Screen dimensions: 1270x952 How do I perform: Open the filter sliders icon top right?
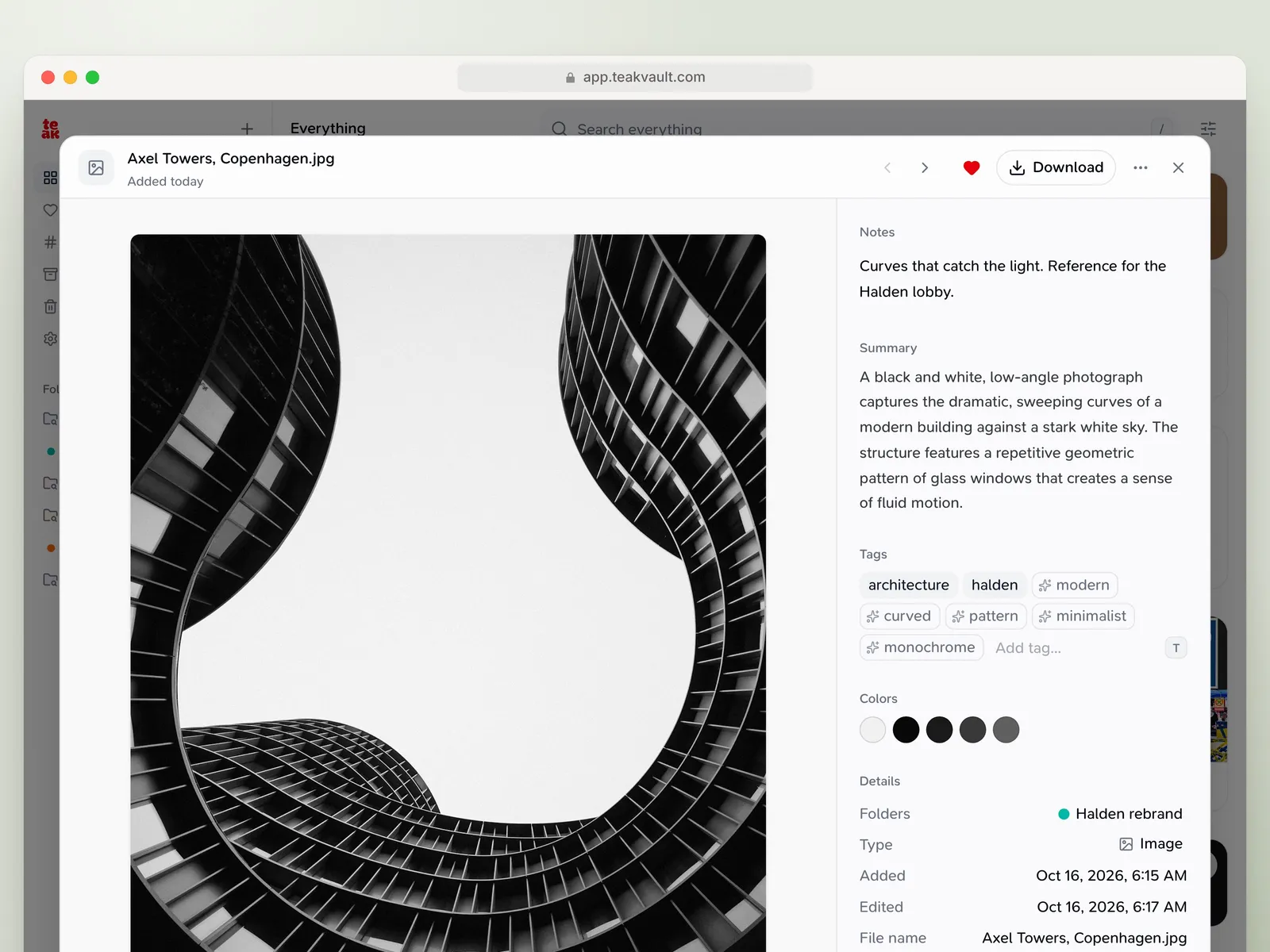tap(1208, 129)
